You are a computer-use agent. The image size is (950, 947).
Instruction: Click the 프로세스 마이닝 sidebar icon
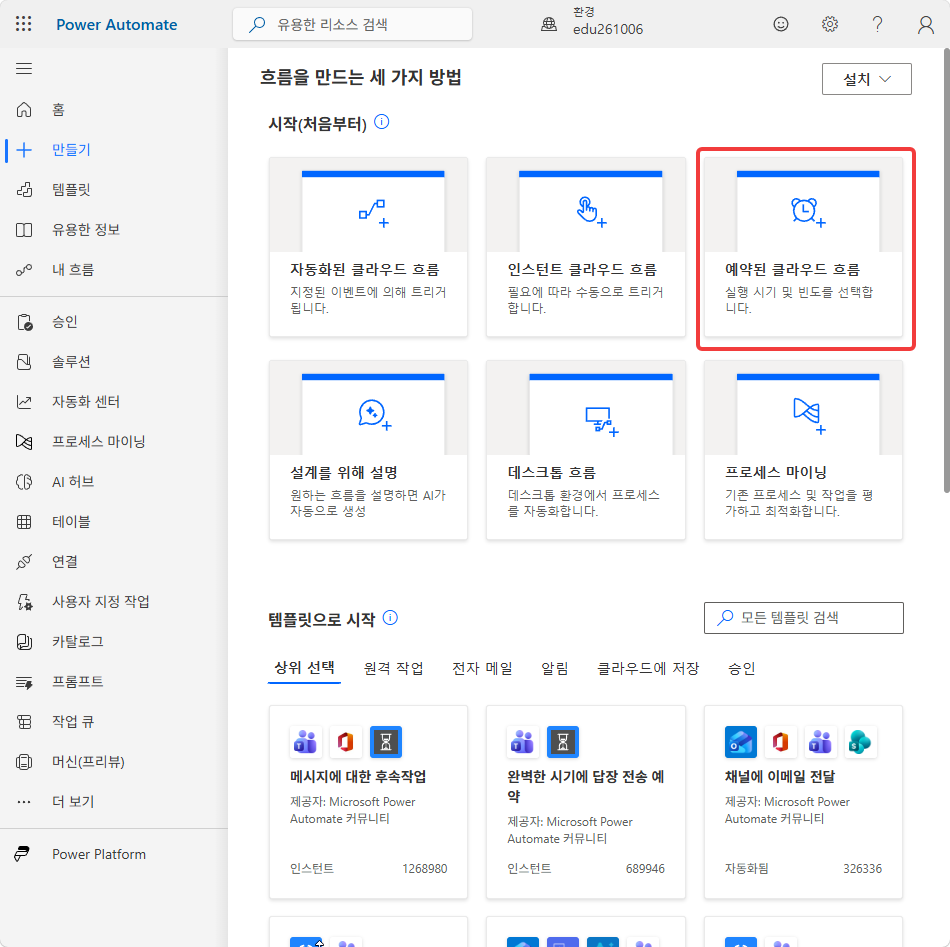[x=24, y=442]
